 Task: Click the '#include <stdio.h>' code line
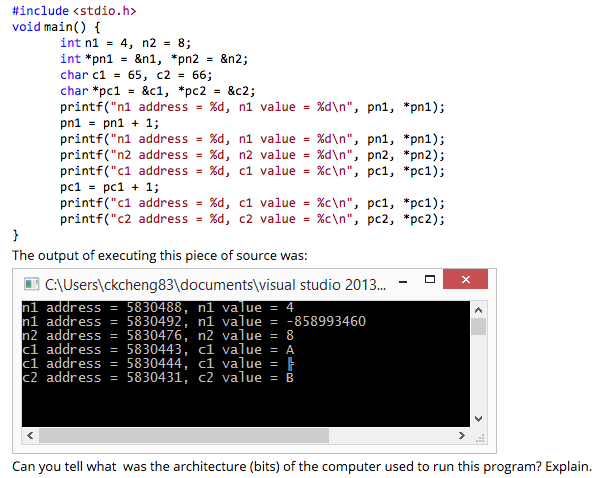(74, 11)
